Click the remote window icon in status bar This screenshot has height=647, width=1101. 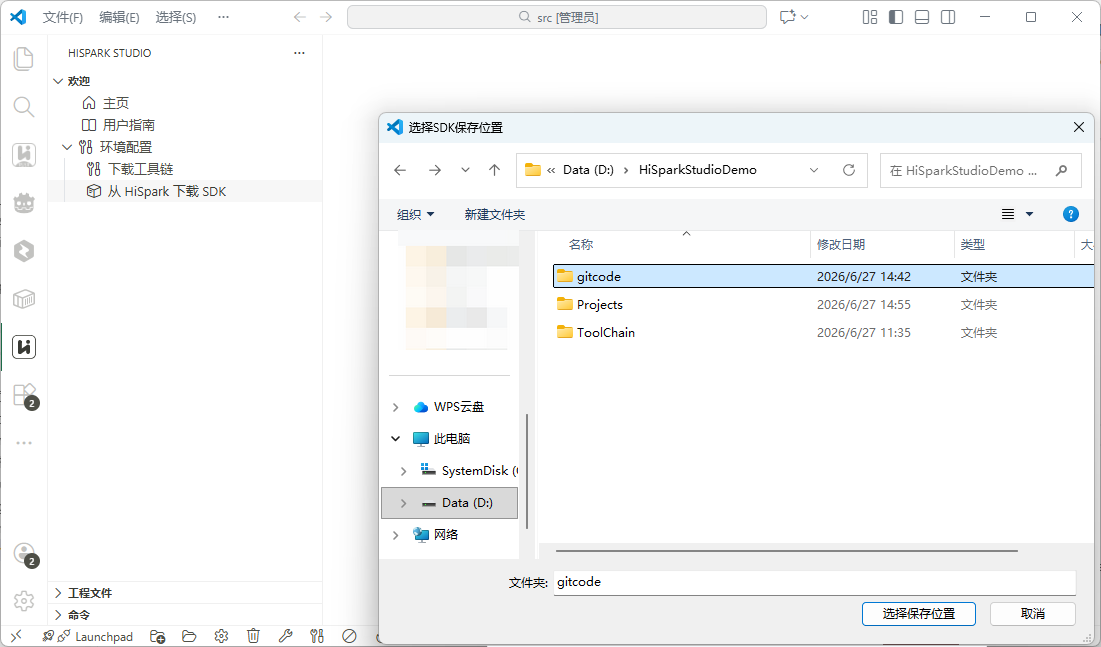15,636
